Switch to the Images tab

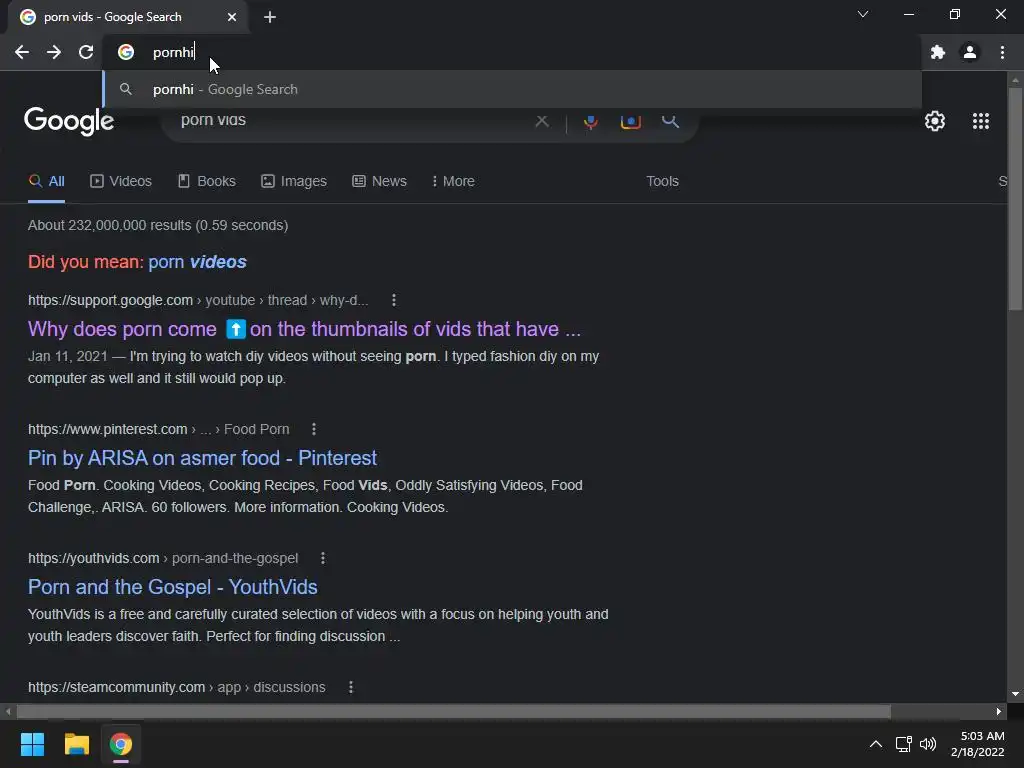pos(294,182)
